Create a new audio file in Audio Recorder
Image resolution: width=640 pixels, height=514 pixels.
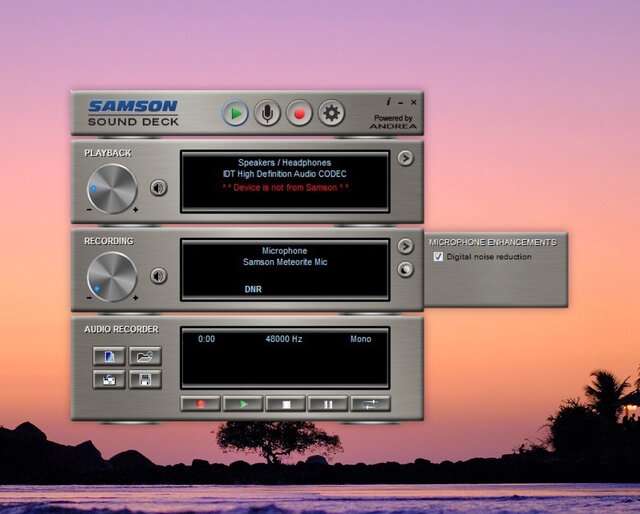point(109,356)
